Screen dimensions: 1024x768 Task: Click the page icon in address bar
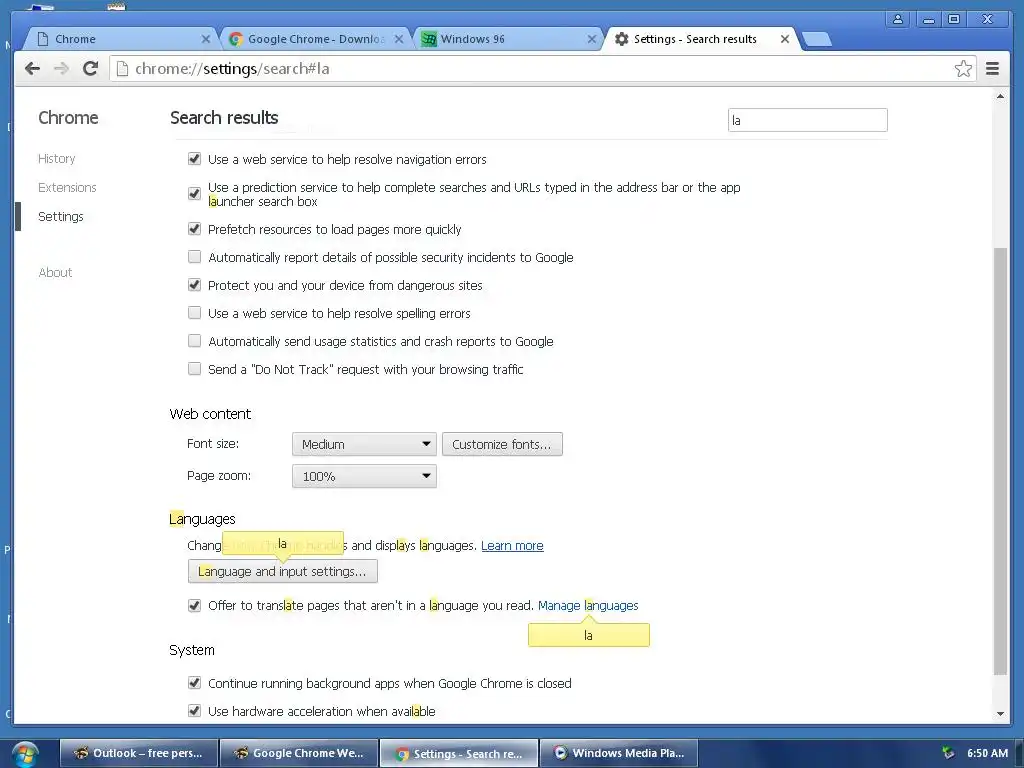[121, 69]
